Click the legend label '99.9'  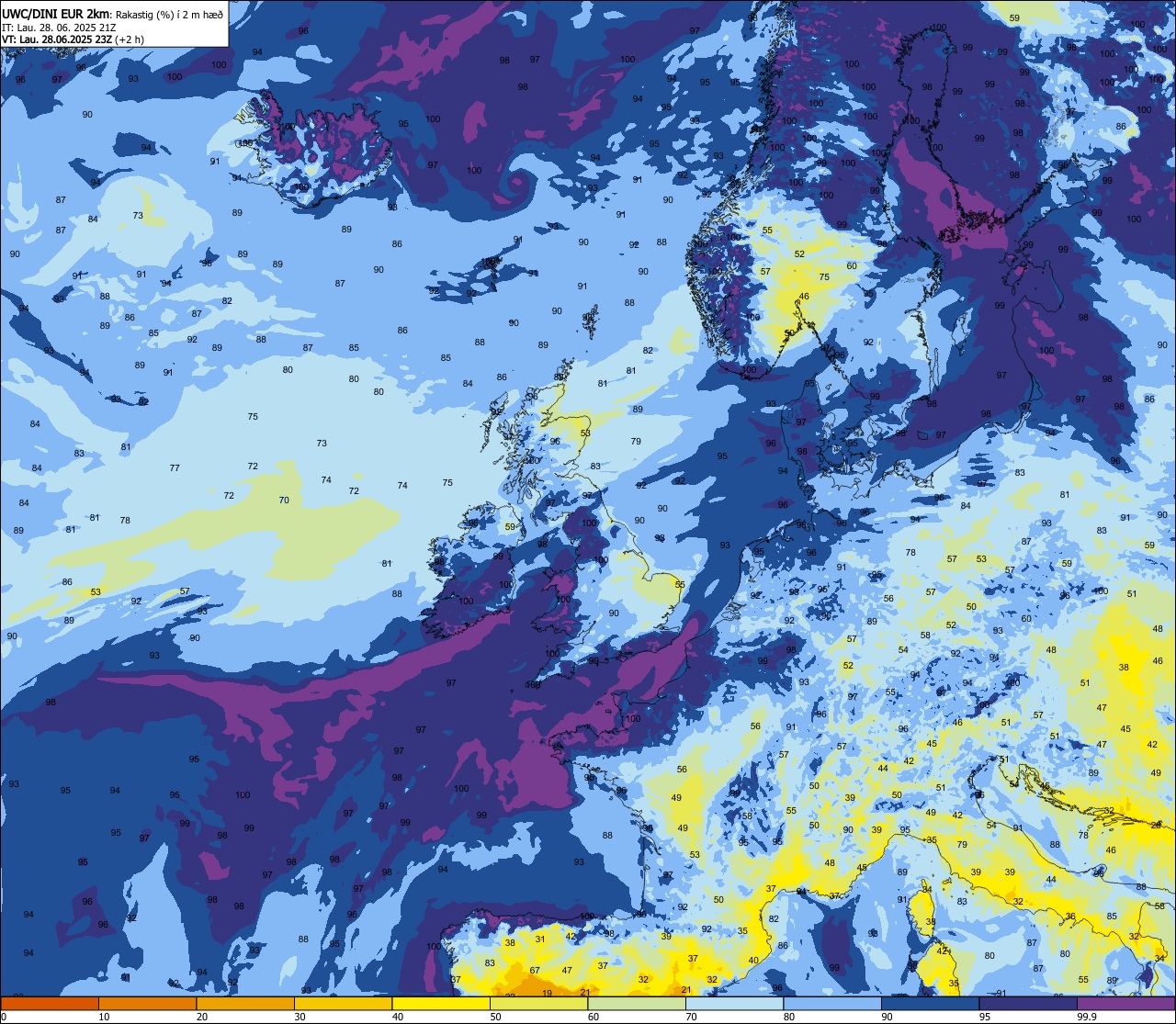(x=1086, y=1017)
